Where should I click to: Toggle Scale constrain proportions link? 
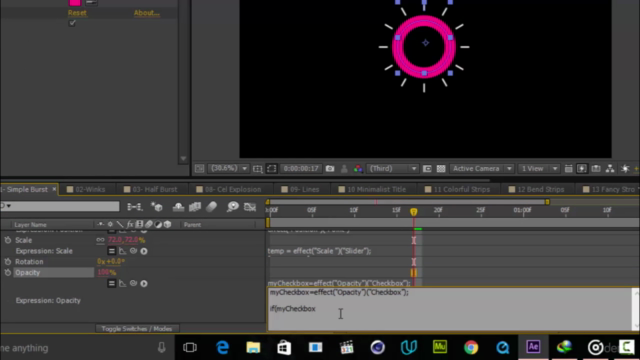100,240
